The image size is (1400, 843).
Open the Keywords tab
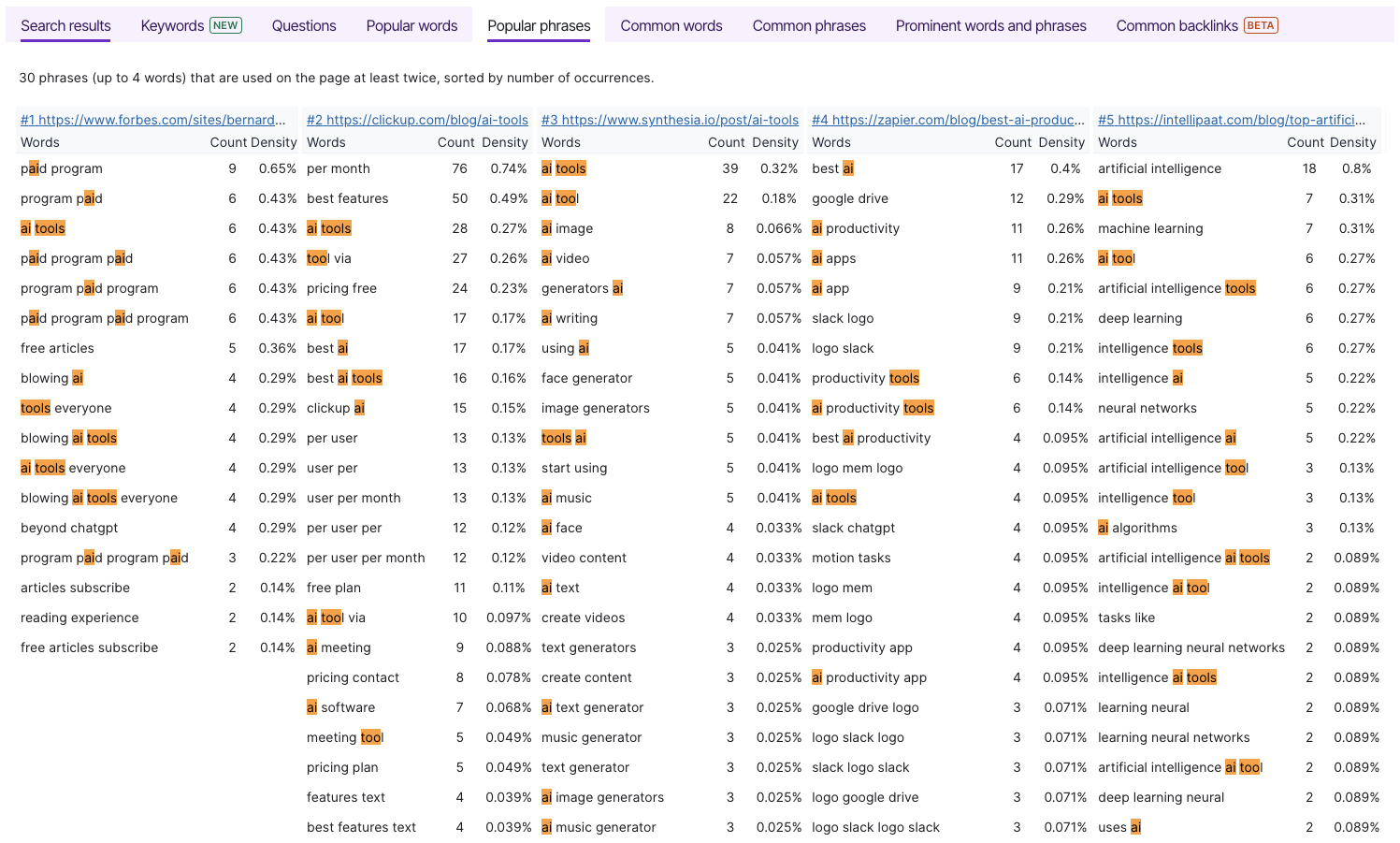tap(172, 26)
